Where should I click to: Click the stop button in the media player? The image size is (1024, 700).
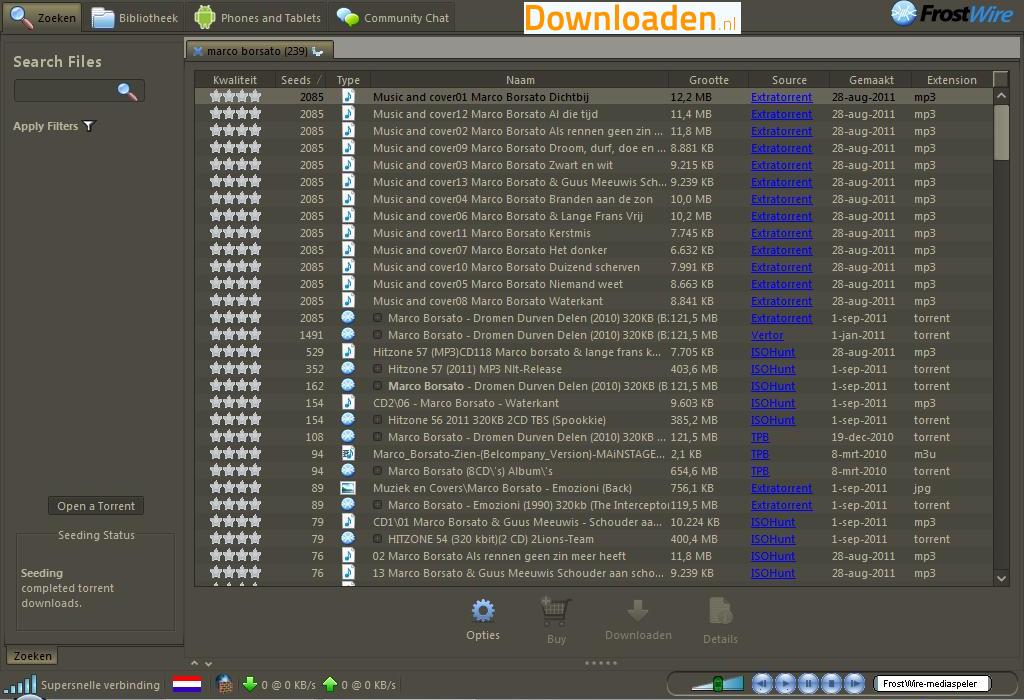pyautogui.click(x=831, y=684)
